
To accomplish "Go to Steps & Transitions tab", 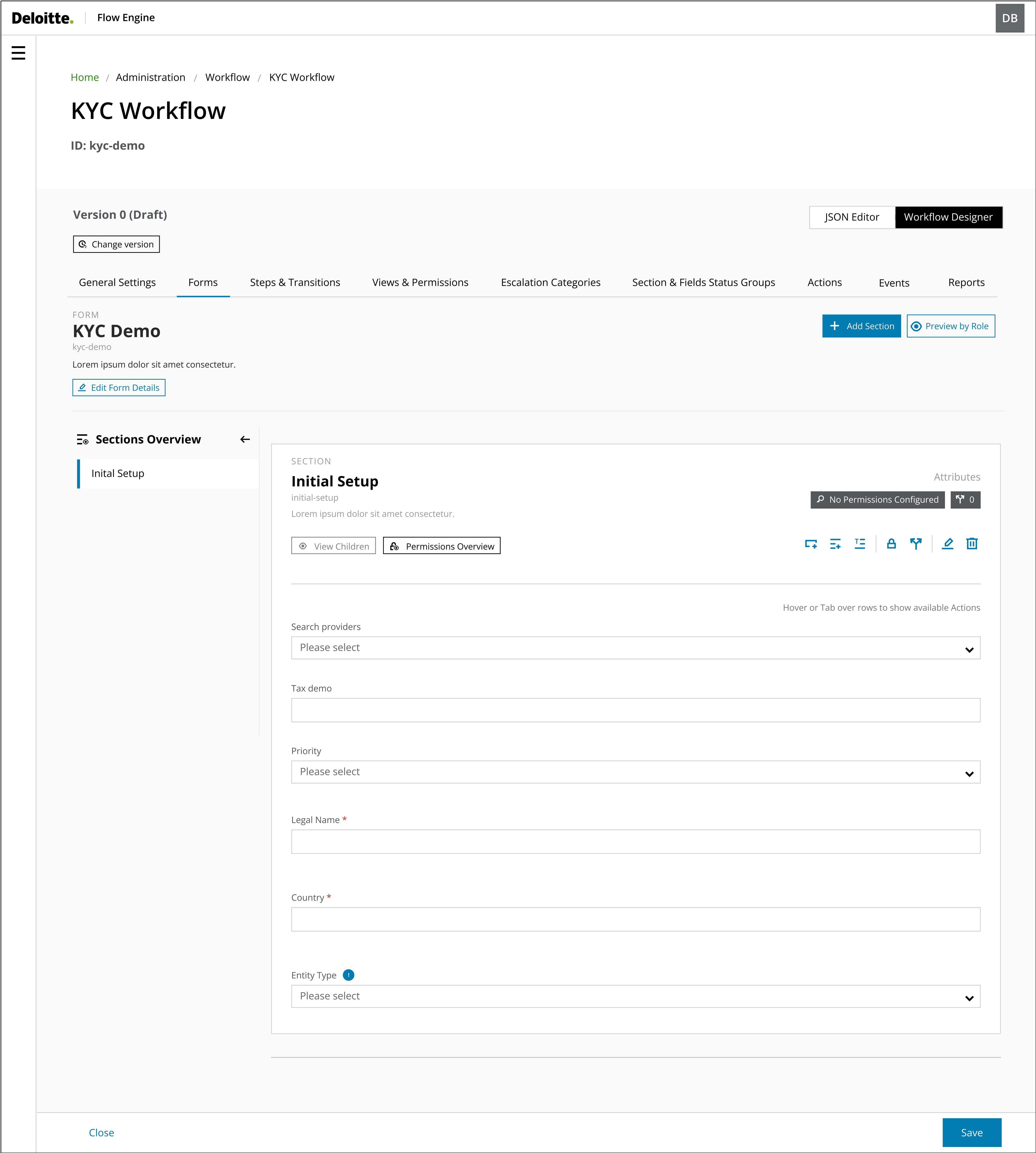I will (x=295, y=282).
